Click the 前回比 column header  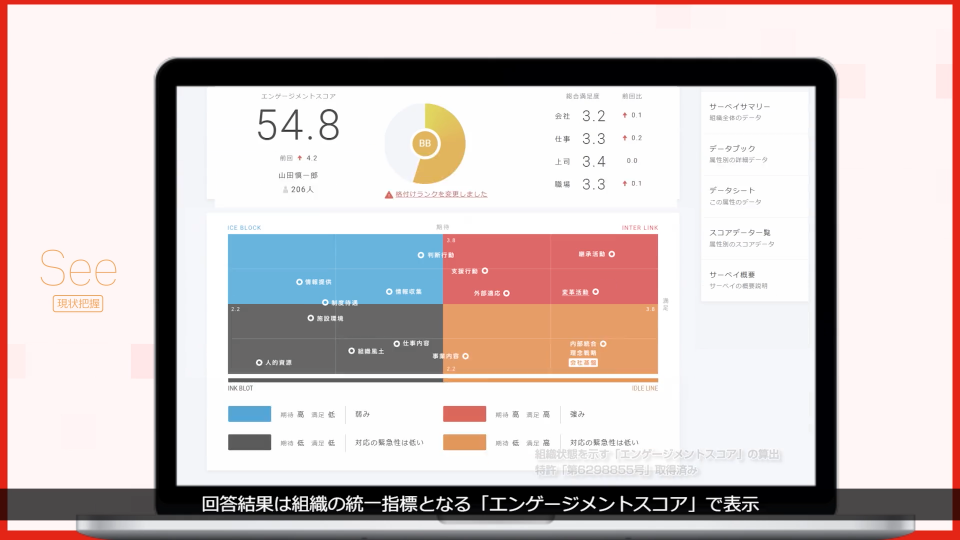coord(632,96)
